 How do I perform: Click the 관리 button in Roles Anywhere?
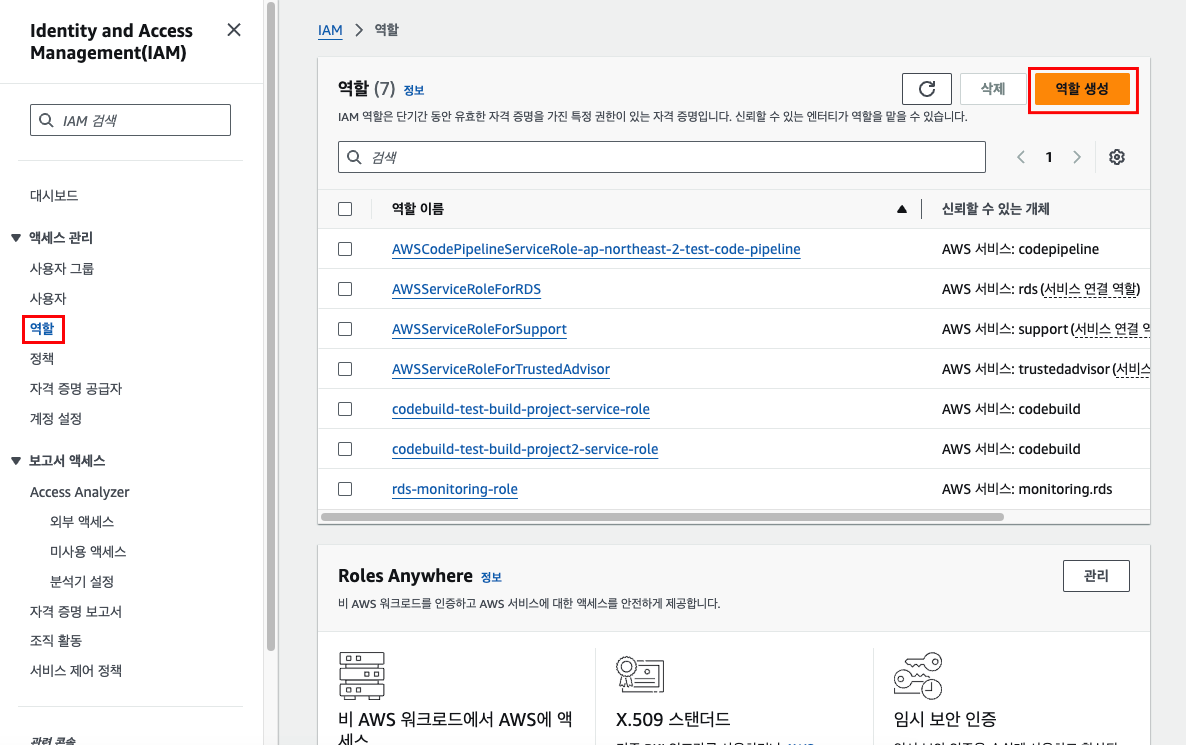1096,576
